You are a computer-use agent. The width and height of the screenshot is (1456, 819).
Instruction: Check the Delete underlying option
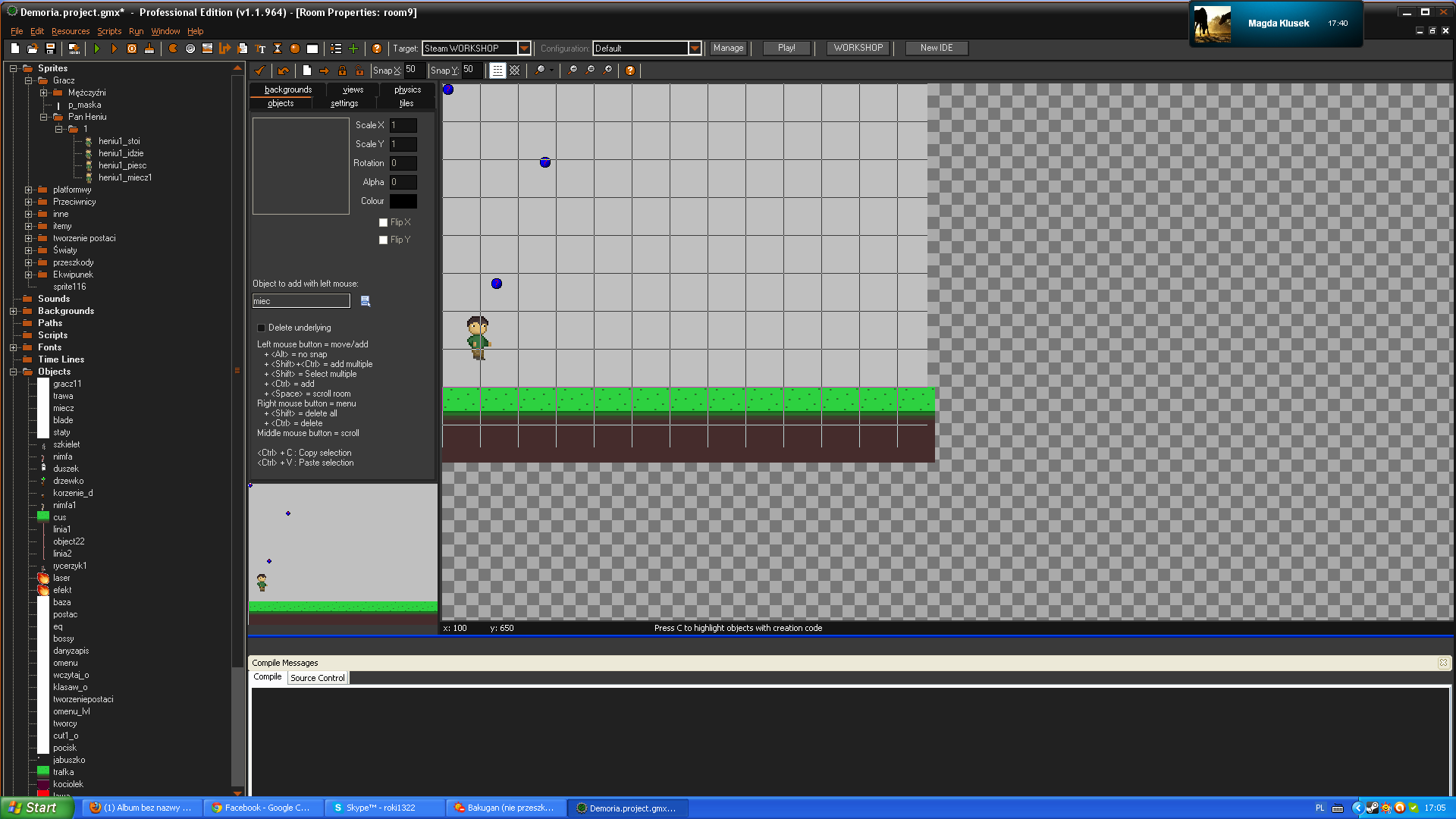coord(261,328)
